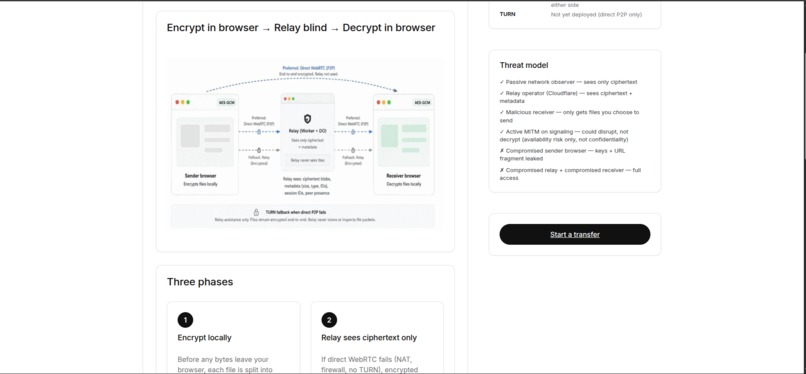This screenshot has height=374, width=806.
Task: Click 'Passive network observer' threat line
Action: 569,82
